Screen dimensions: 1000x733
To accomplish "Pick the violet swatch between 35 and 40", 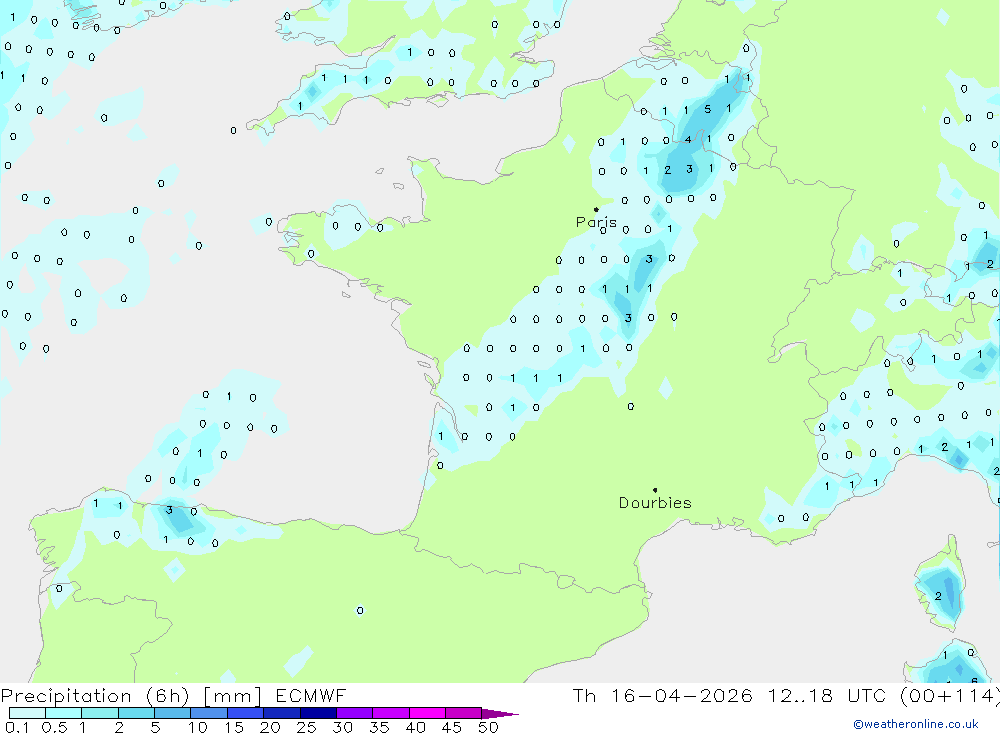I will tap(391, 713).
